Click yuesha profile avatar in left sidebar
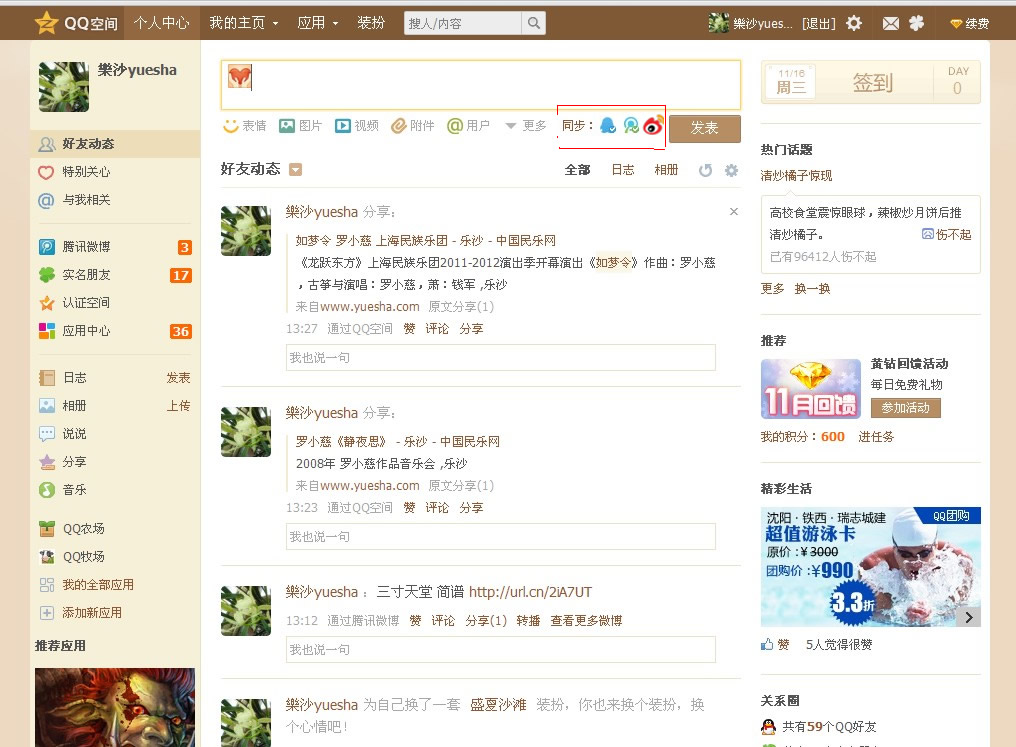The width and height of the screenshot is (1016, 747). coord(64,87)
